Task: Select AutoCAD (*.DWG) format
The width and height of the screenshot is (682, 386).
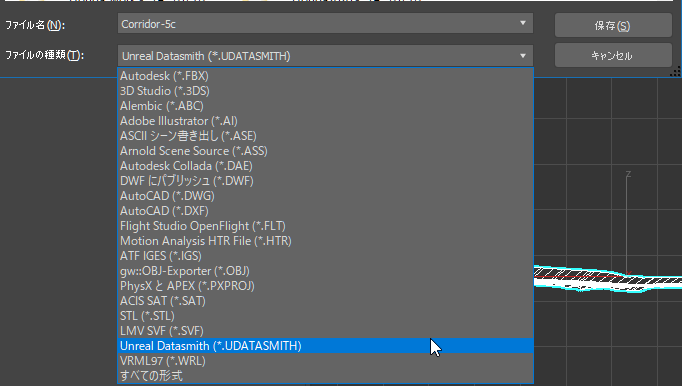Action: click(325, 196)
